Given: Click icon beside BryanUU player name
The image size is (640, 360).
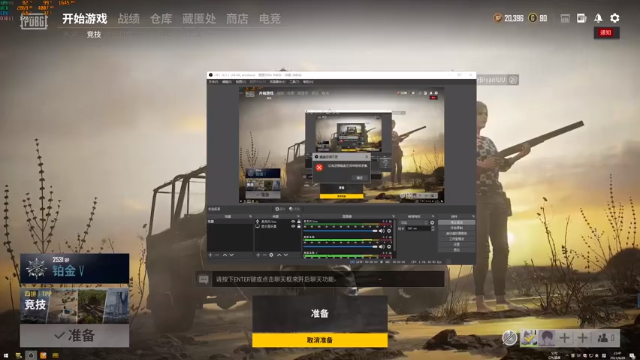Looking at the screenshot, I should [513, 80].
